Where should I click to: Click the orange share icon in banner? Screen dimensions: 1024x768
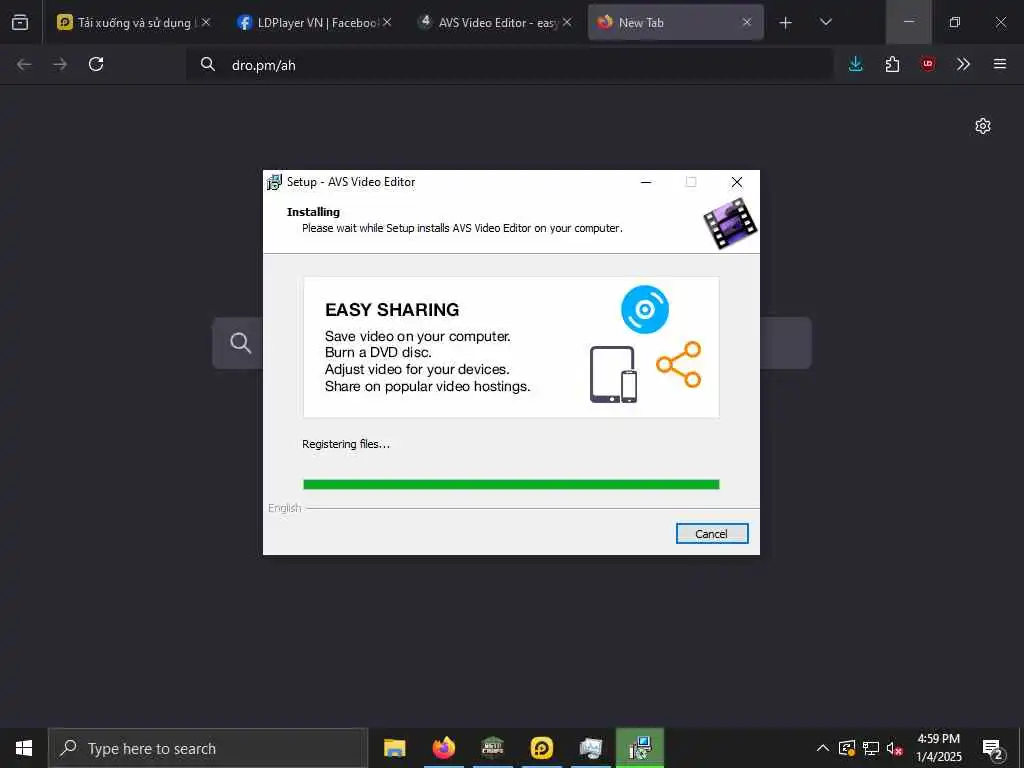pos(679,364)
